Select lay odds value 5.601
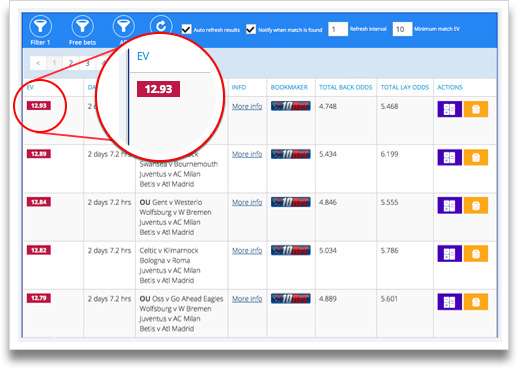518x369 pixels. [x=389, y=299]
